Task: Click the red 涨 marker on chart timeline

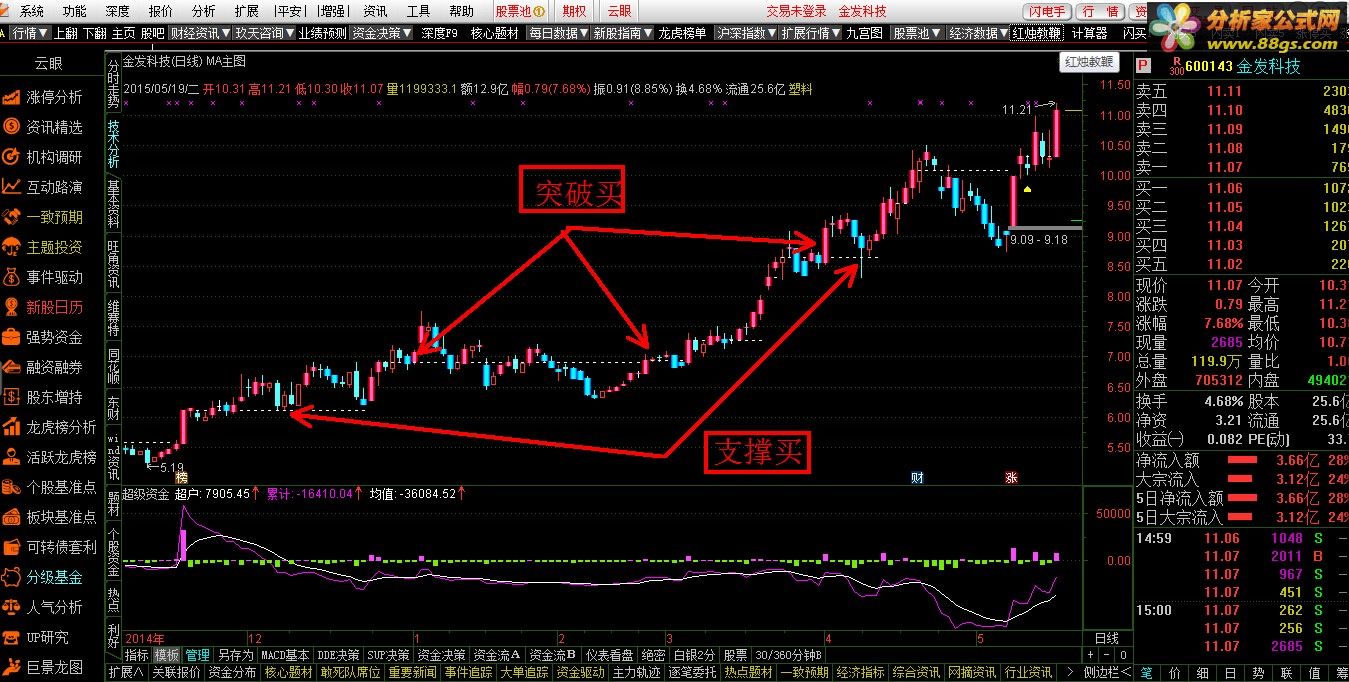Action: 1011,477
